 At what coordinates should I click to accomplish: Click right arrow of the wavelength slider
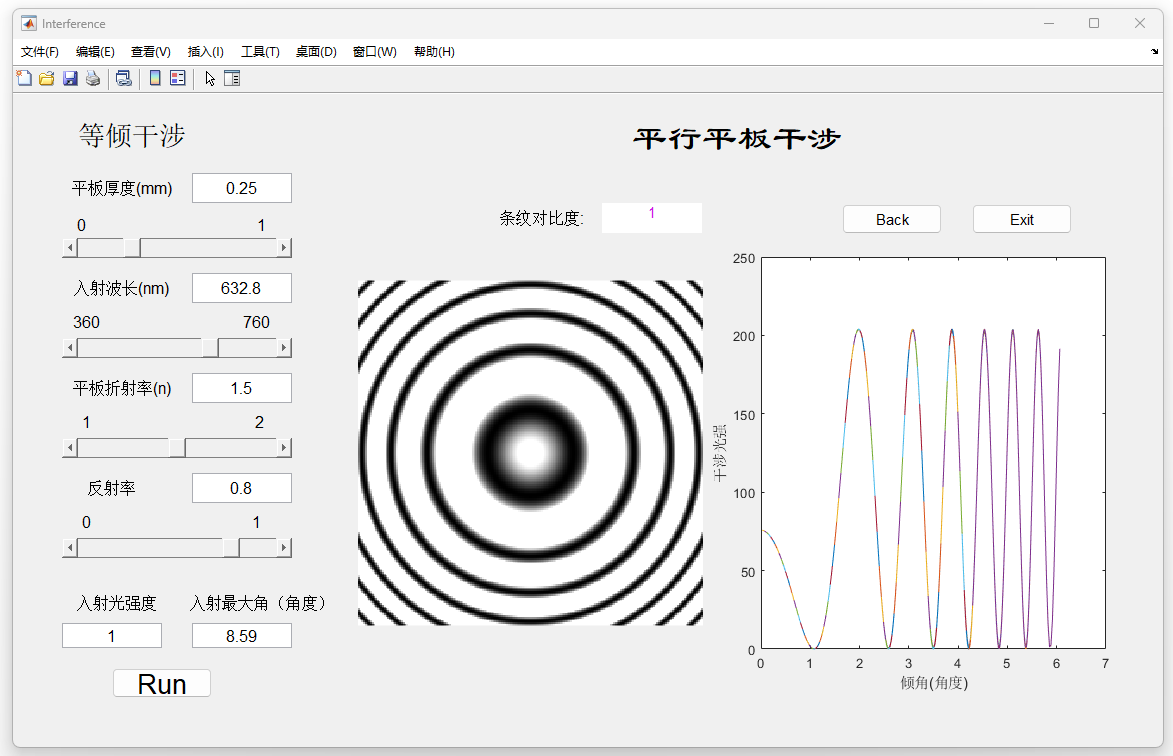pyautogui.click(x=284, y=348)
